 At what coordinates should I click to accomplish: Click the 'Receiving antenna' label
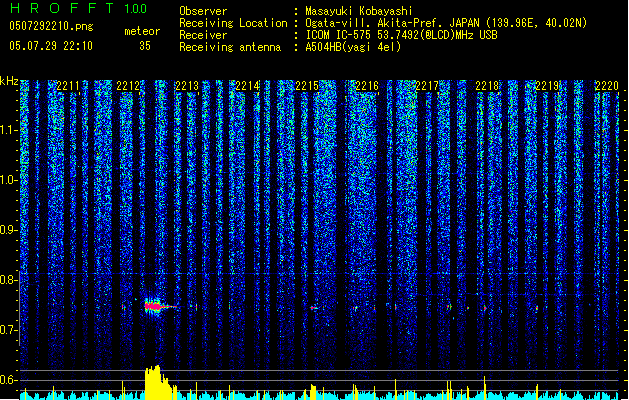(x=230, y=47)
